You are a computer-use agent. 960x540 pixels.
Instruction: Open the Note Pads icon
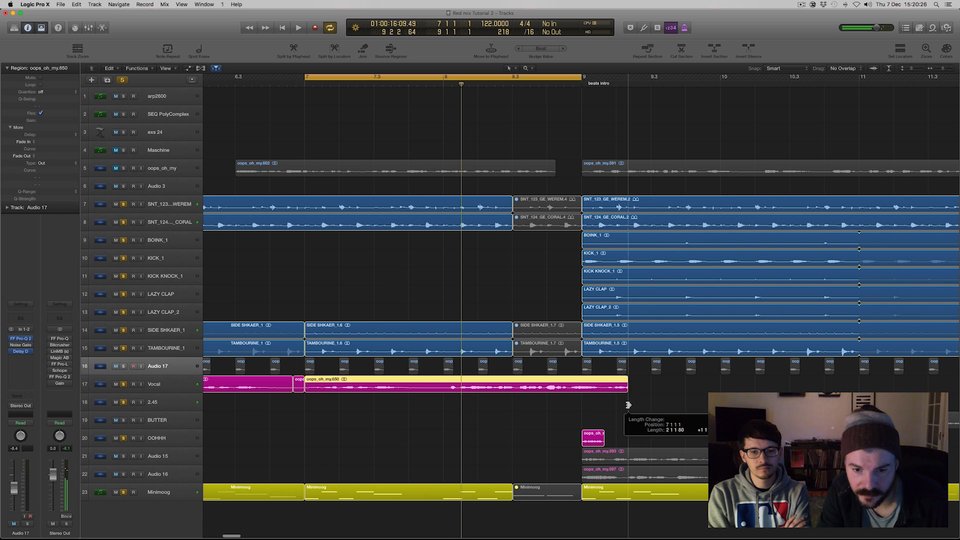919,28
